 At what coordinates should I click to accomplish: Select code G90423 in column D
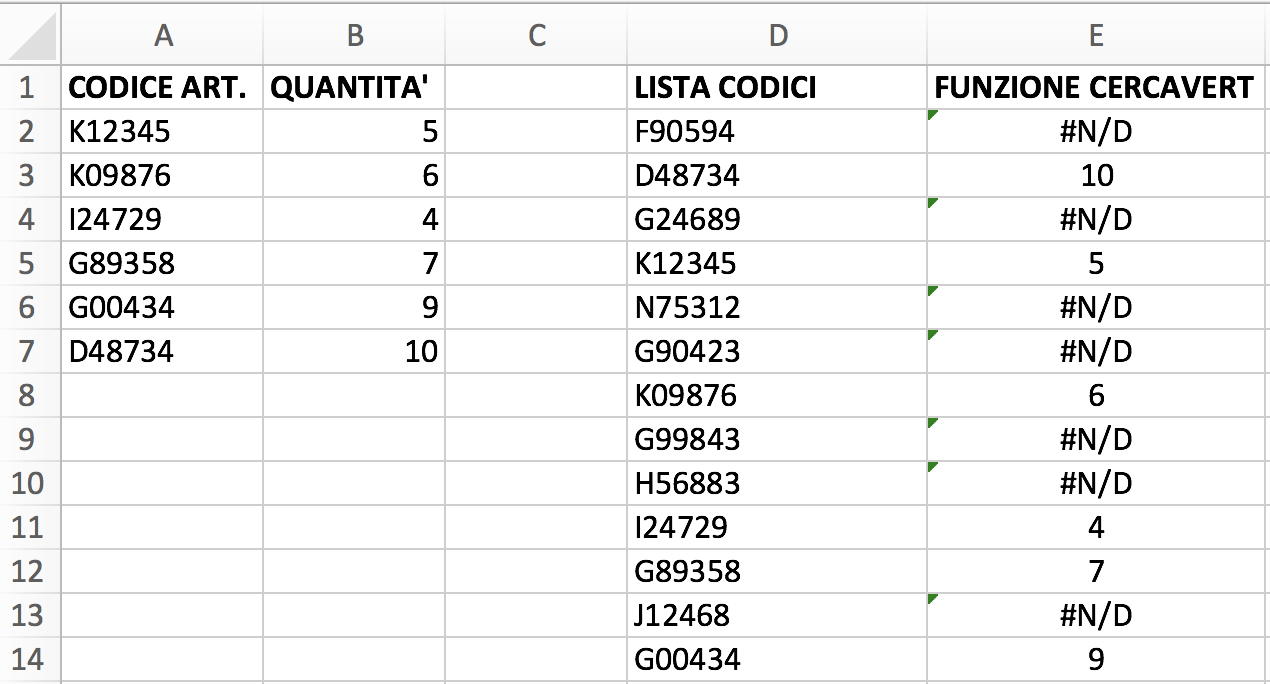[778, 352]
